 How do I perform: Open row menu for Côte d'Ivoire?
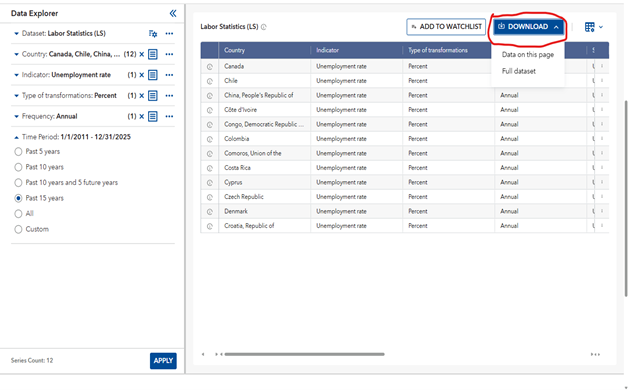pyautogui.click(x=602, y=110)
